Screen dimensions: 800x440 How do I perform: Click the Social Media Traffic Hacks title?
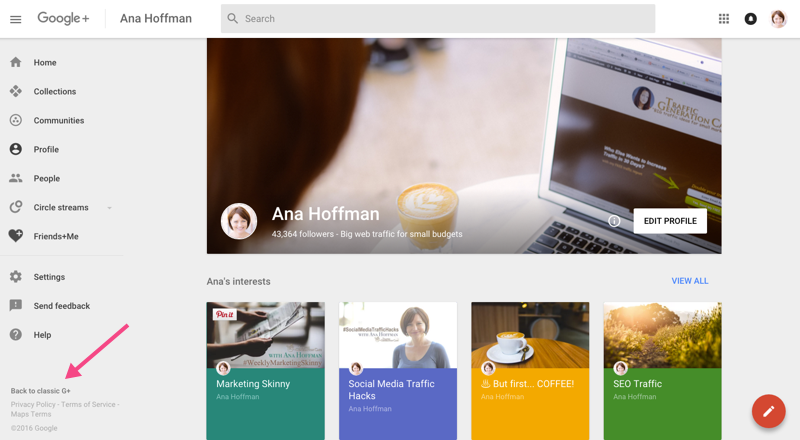click(x=391, y=390)
